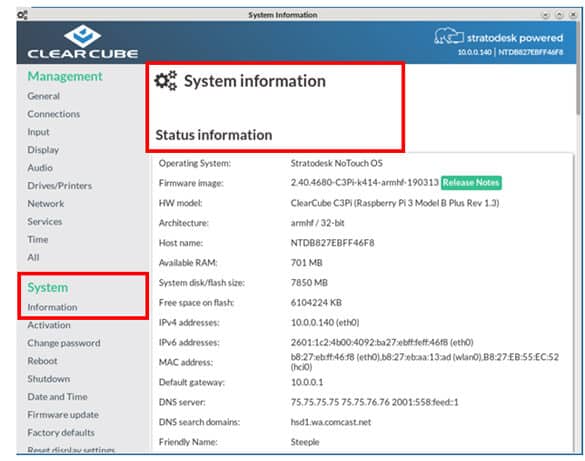Viewport: 585px width, 461px height.
Task: Open Date and Time settings
Action: tap(57, 396)
